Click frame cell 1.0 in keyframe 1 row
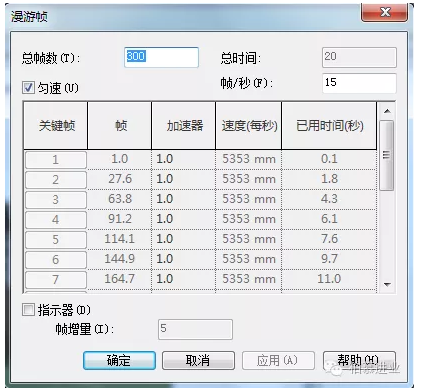Image resolution: width=421 pixels, height=392 pixels. pos(120,159)
